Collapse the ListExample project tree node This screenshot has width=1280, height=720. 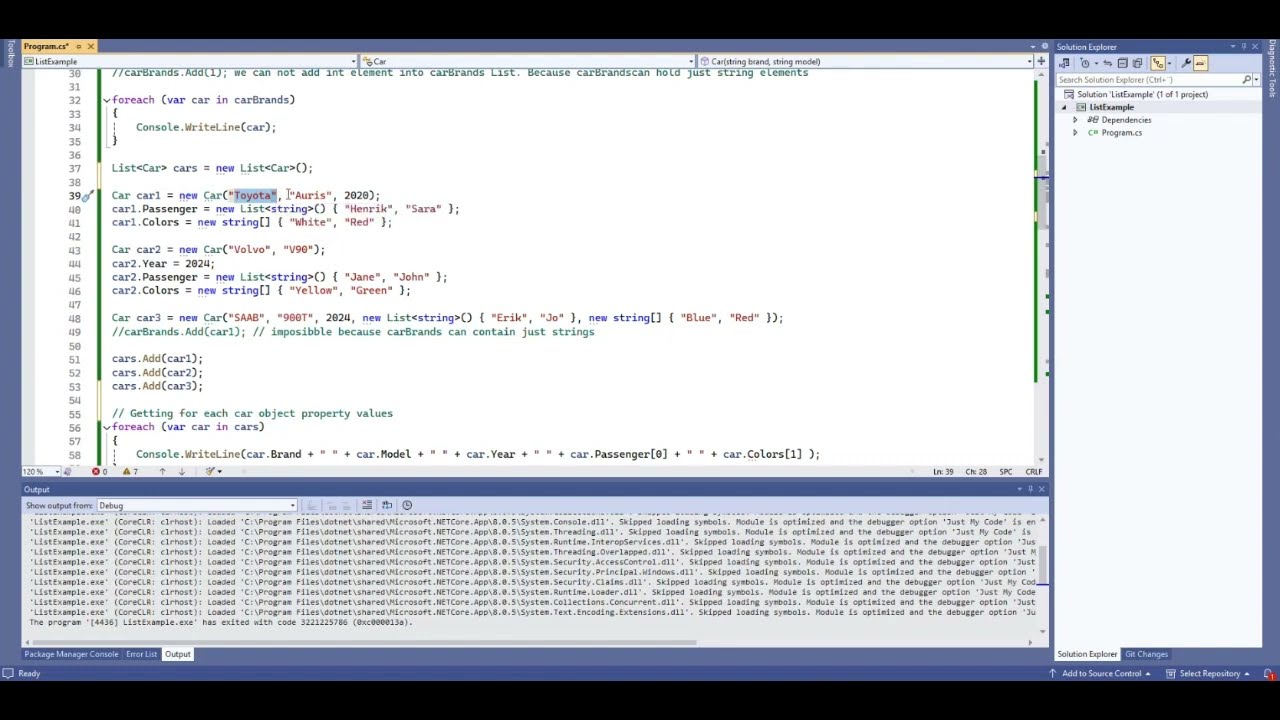pos(1064,107)
